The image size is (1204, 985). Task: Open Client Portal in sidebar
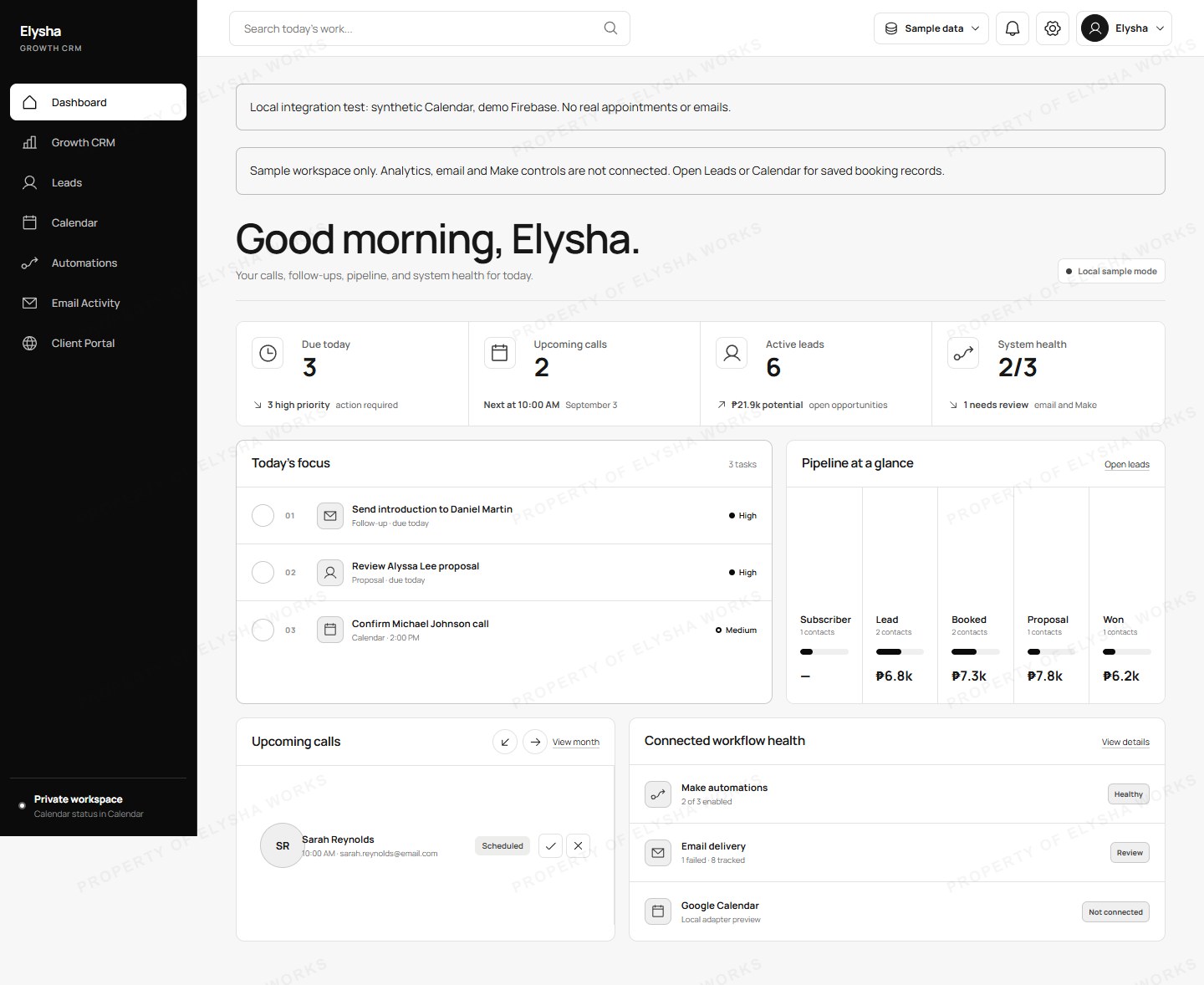[x=98, y=343]
